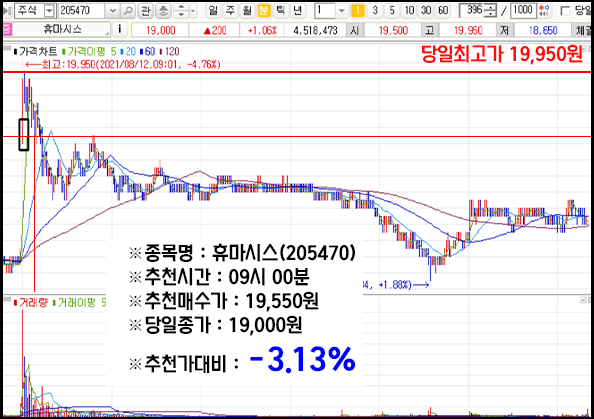Click the 4,518,473 trading volume value
This screenshot has height=419, width=594.
click(x=315, y=30)
